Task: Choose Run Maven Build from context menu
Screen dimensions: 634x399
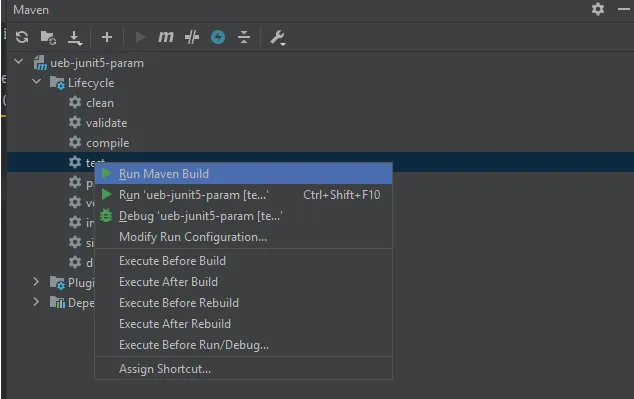Action: [243, 174]
